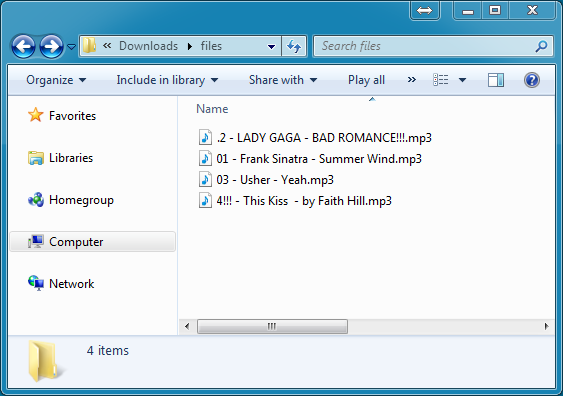Click the Homegroup spheres icon
This screenshot has width=563, height=396.
[36, 200]
